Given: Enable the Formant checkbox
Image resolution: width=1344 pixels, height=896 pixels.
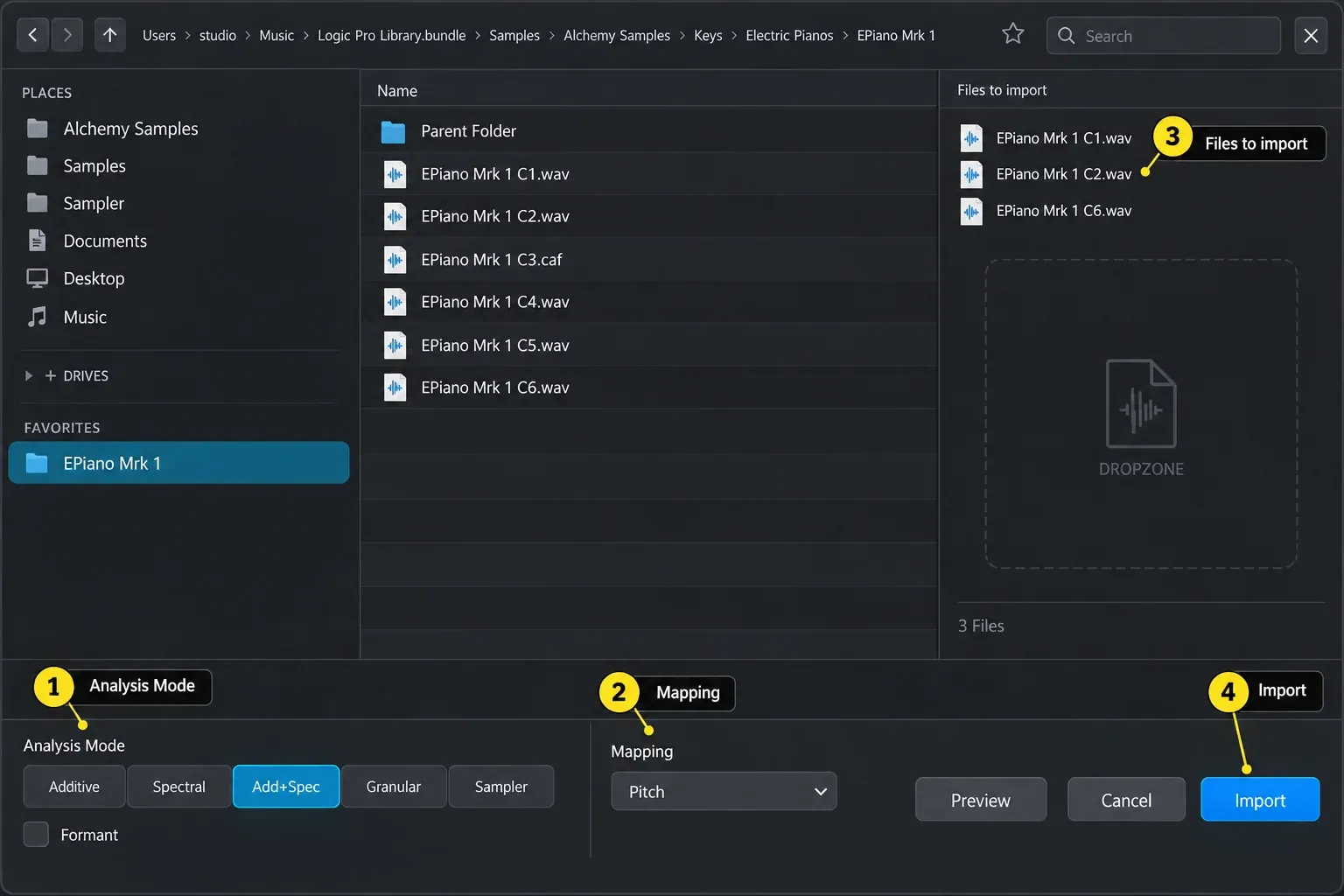Looking at the screenshot, I should [36, 834].
